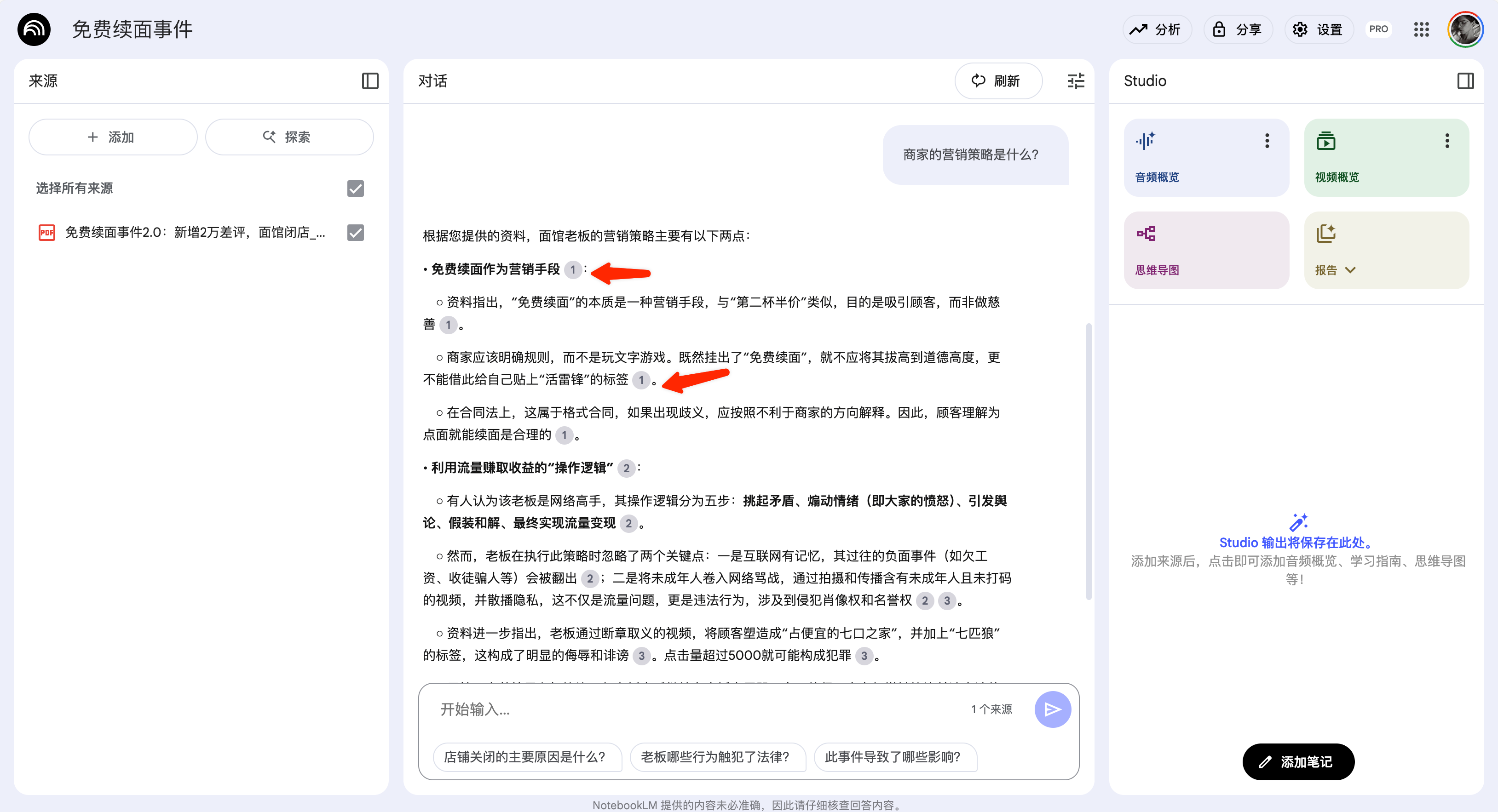Viewport: 1498px width, 812px height.
Task: Open the 设置 settings button
Action: pyautogui.click(x=1318, y=29)
